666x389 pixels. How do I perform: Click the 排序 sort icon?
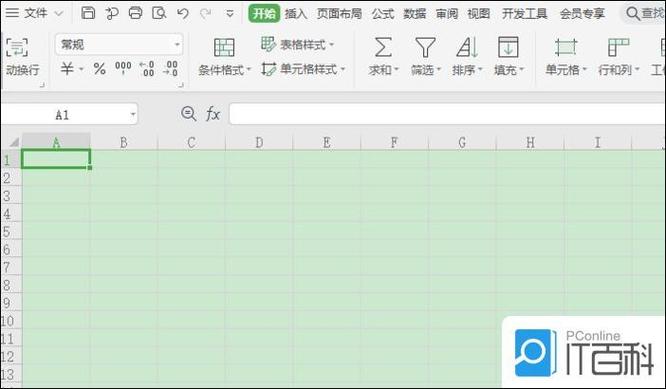click(x=467, y=47)
